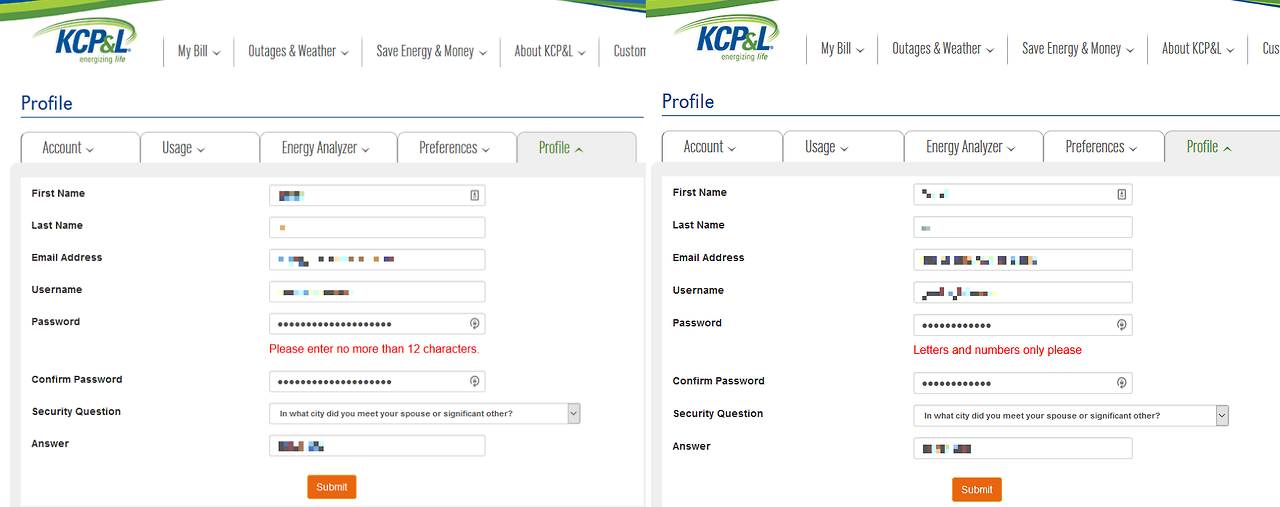The width and height of the screenshot is (1280, 507).
Task: Focus the Last Name field in left form
Action: (x=377, y=228)
